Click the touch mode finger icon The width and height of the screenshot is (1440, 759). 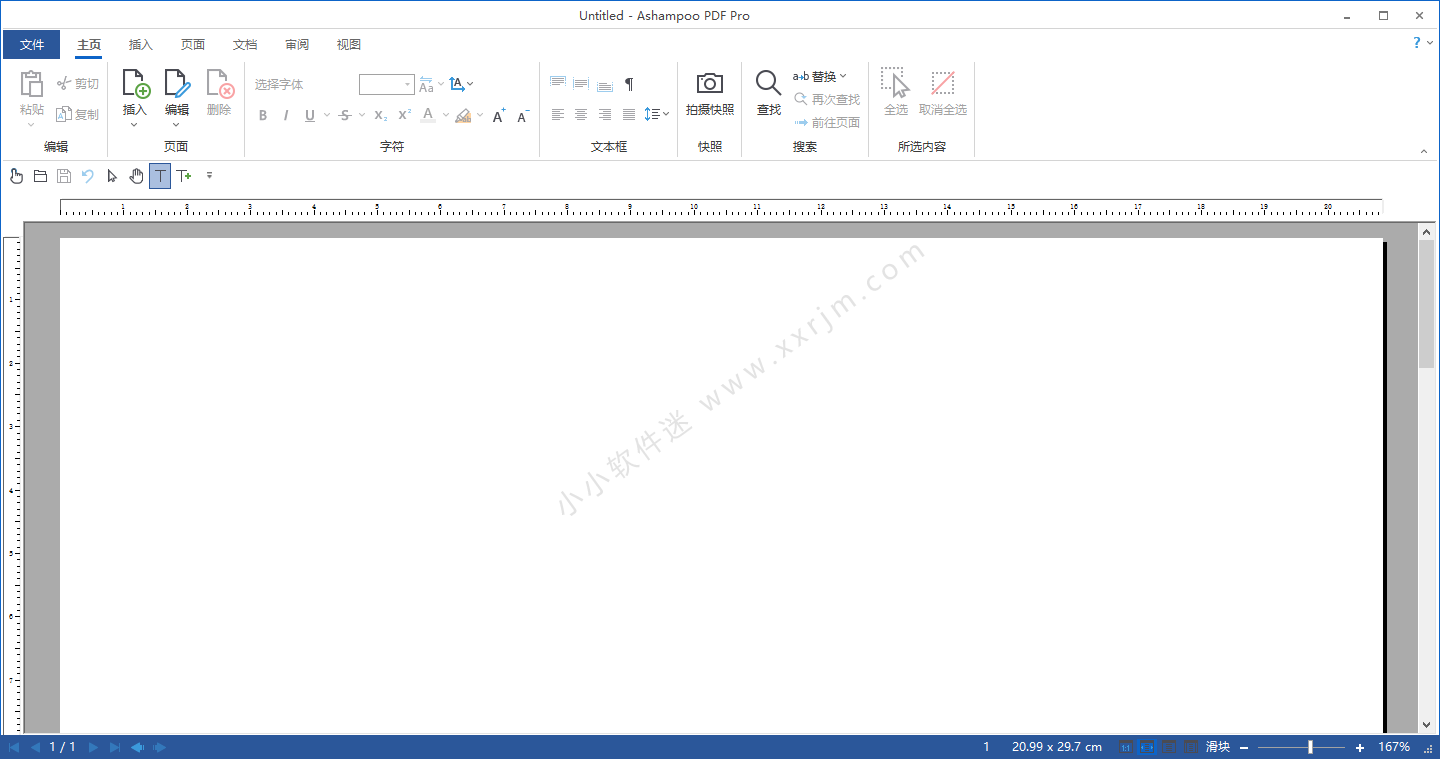(x=16, y=176)
